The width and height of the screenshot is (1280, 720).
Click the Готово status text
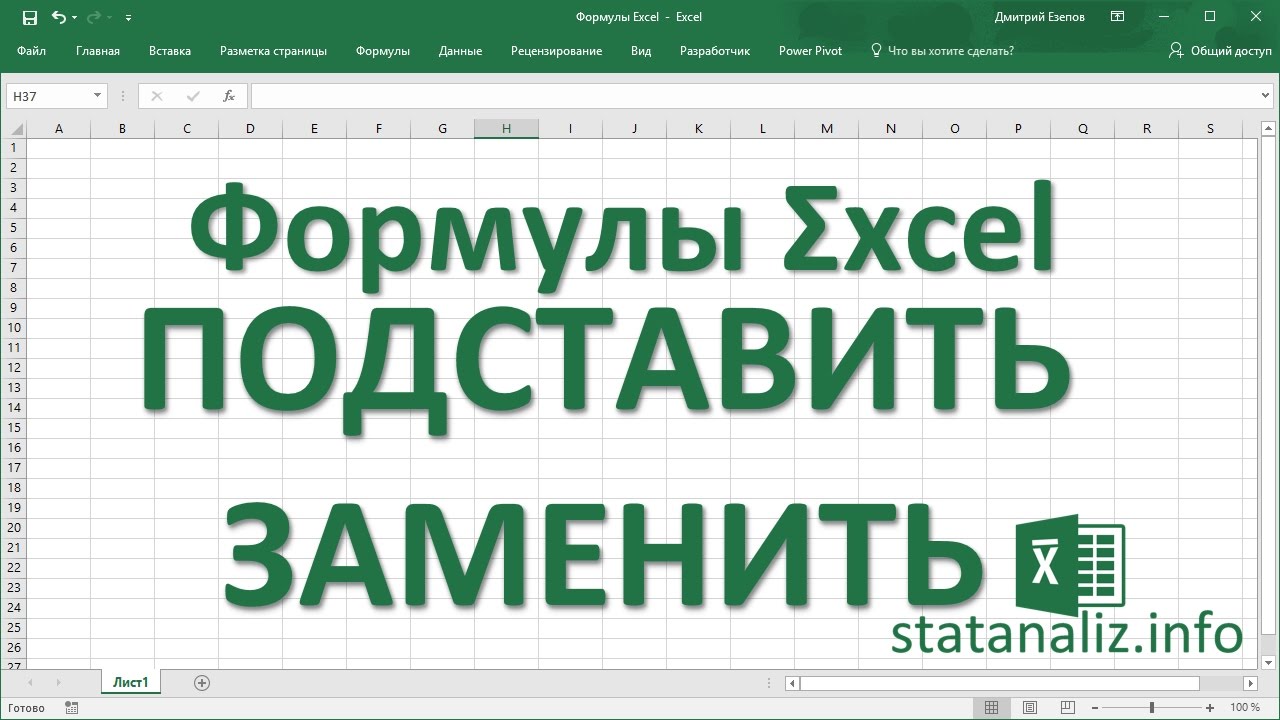tap(26, 708)
